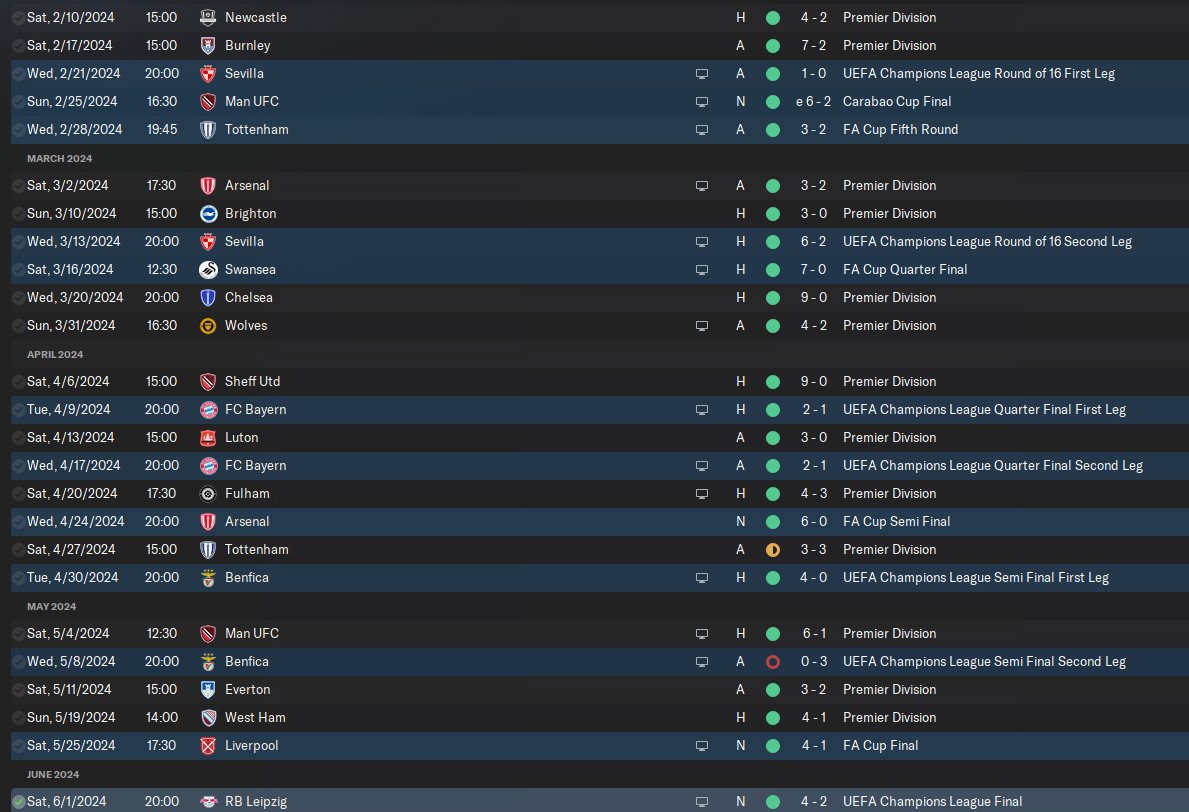The image size is (1189, 812).
Task: Toggle the check circle beside Sat, 2/10/2024
Action: 18,17
